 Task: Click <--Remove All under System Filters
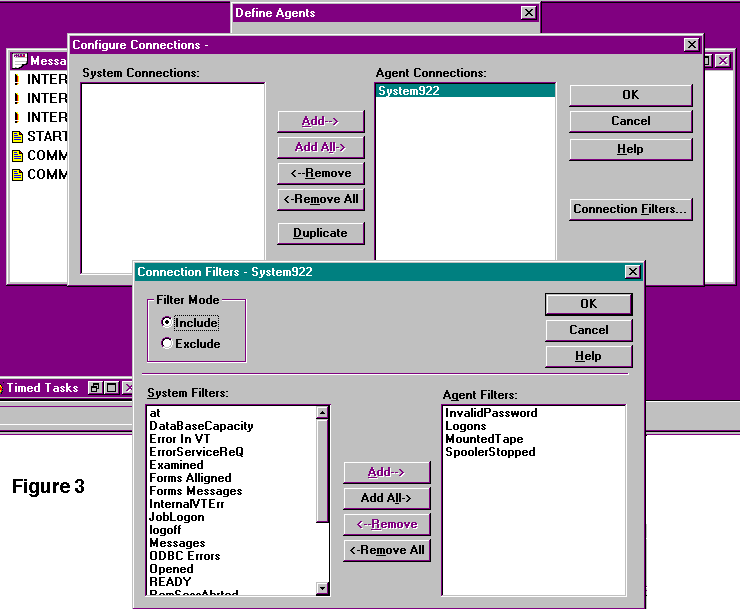386,550
